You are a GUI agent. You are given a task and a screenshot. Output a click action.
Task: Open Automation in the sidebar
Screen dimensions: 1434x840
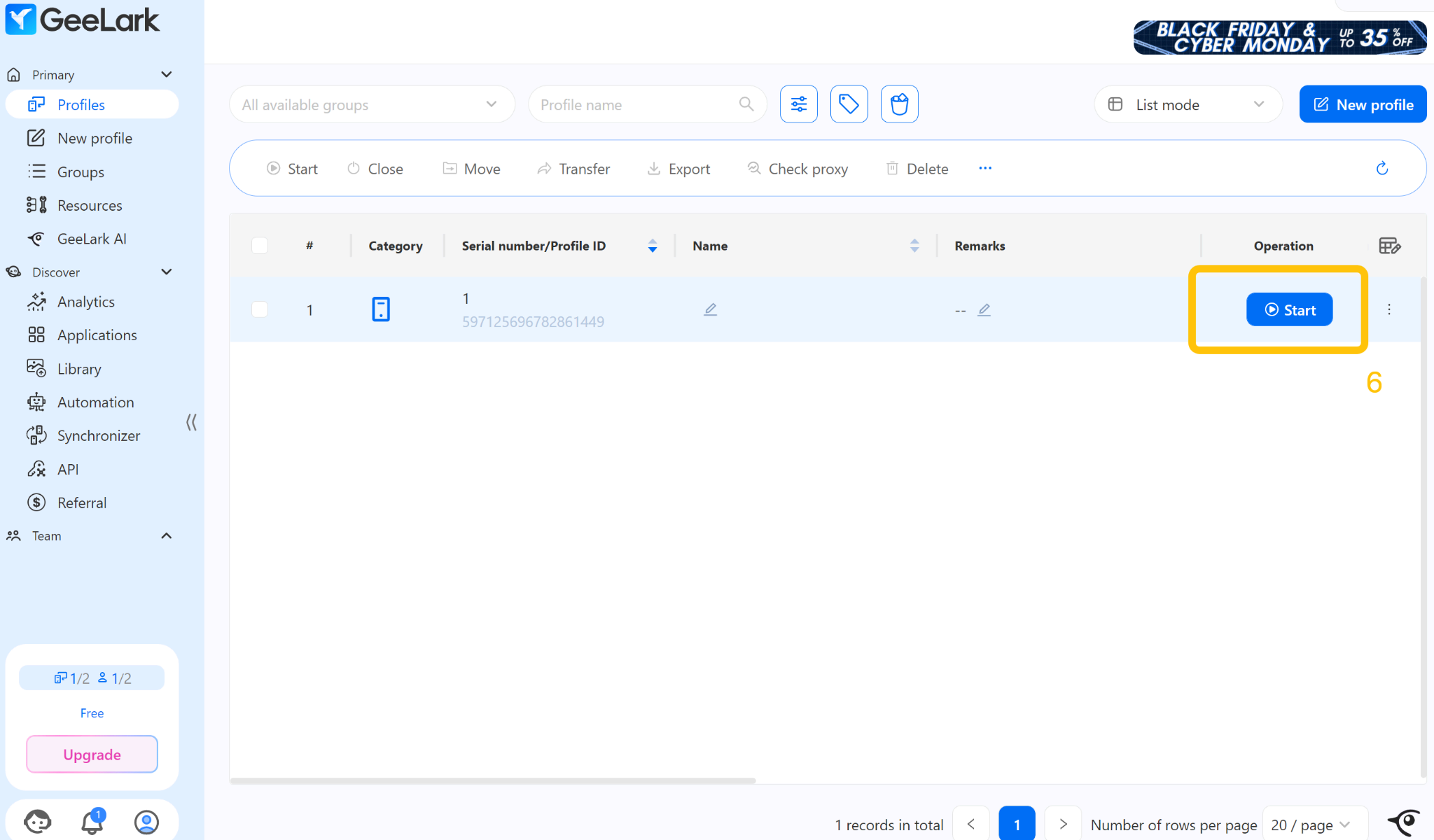(95, 402)
